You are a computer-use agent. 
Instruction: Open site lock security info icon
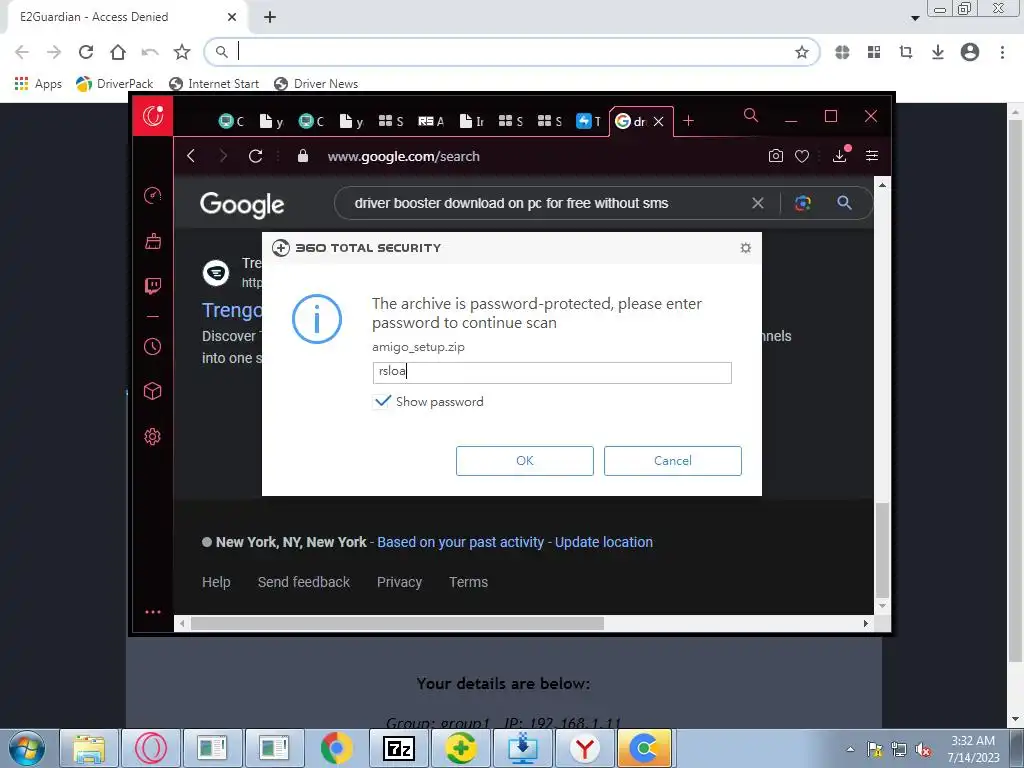[302, 156]
